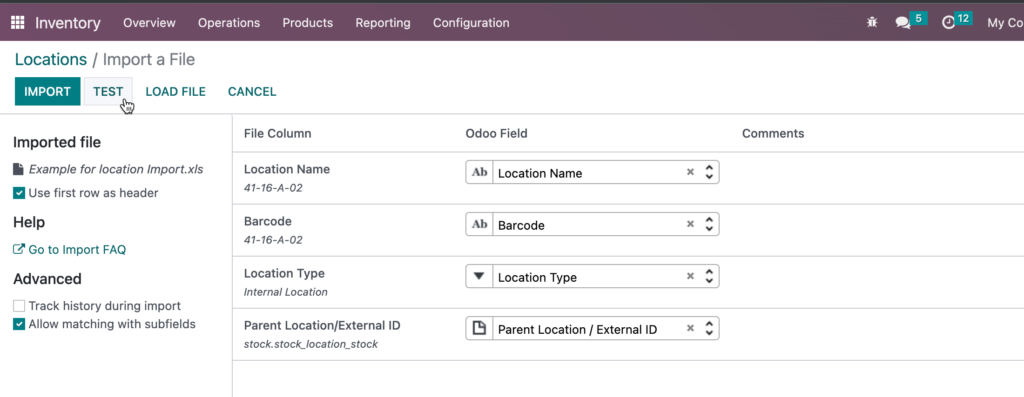The height and width of the screenshot is (397, 1024).
Task: Expand the Location Name field dropdown arrows
Action: coord(709,172)
